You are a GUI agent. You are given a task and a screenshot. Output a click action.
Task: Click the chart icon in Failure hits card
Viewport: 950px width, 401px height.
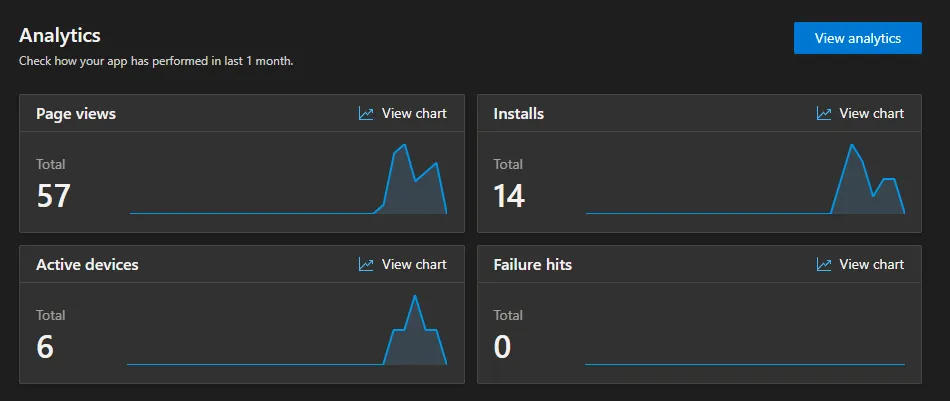tap(824, 265)
